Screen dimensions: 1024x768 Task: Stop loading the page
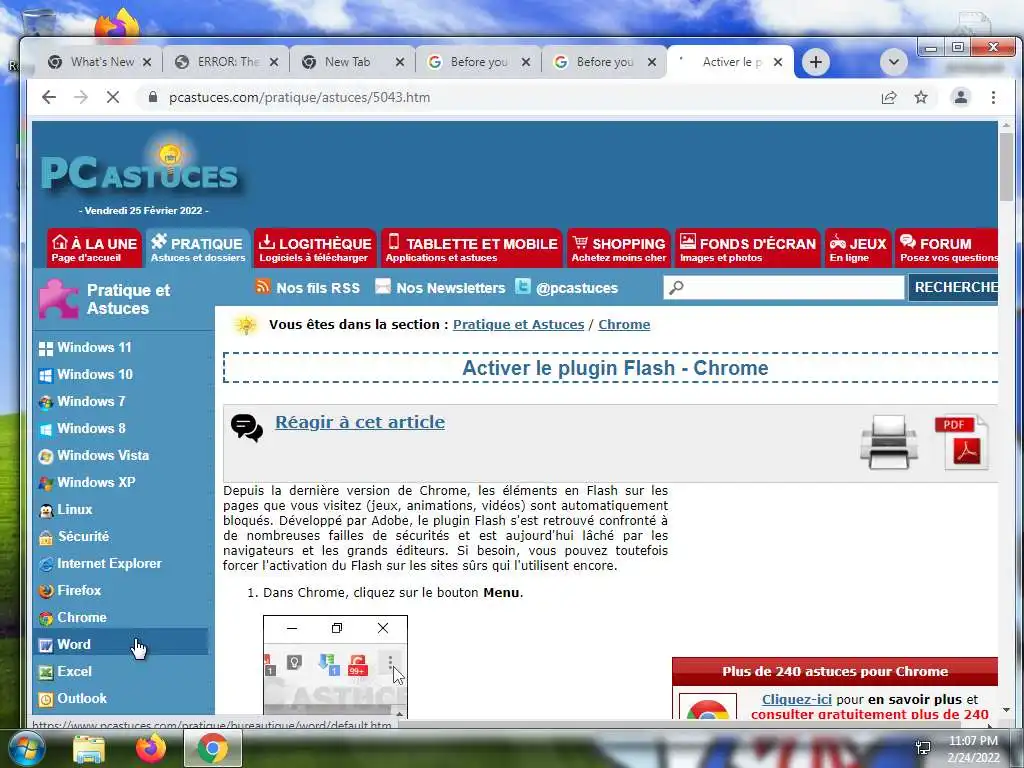113,97
